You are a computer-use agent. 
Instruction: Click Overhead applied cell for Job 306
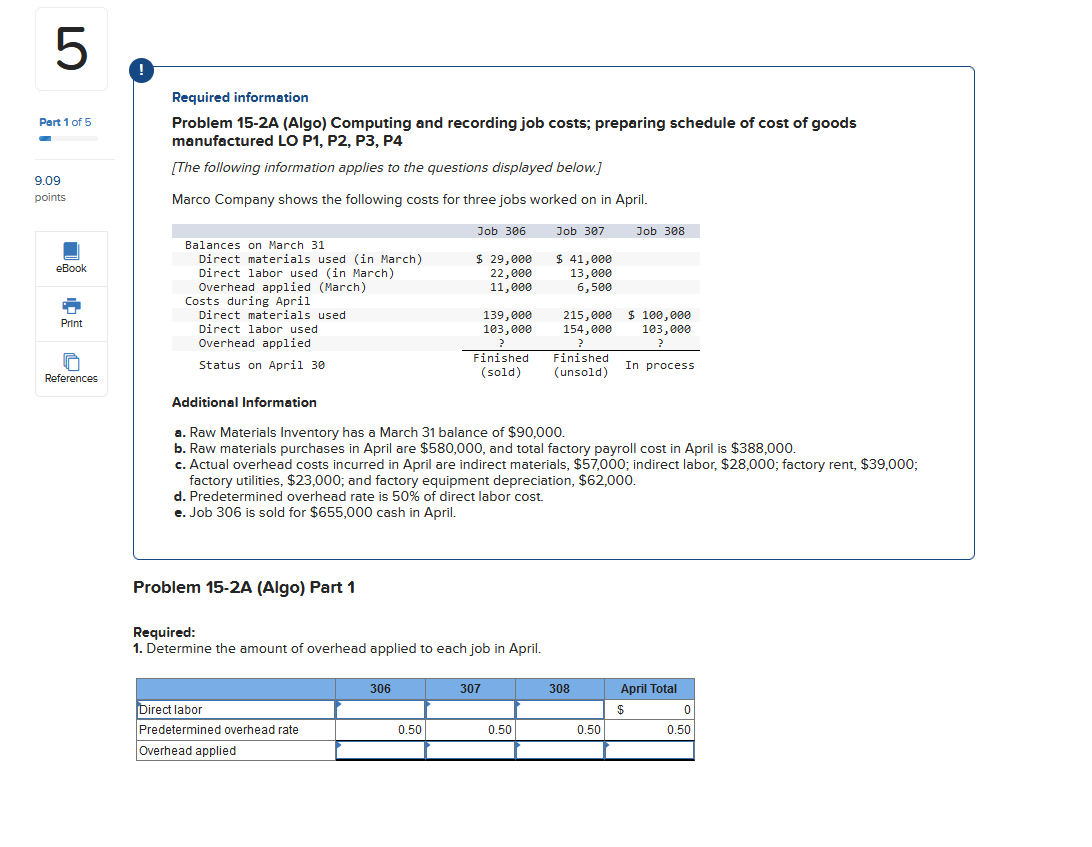pyautogui.click(x=380, y=750)
